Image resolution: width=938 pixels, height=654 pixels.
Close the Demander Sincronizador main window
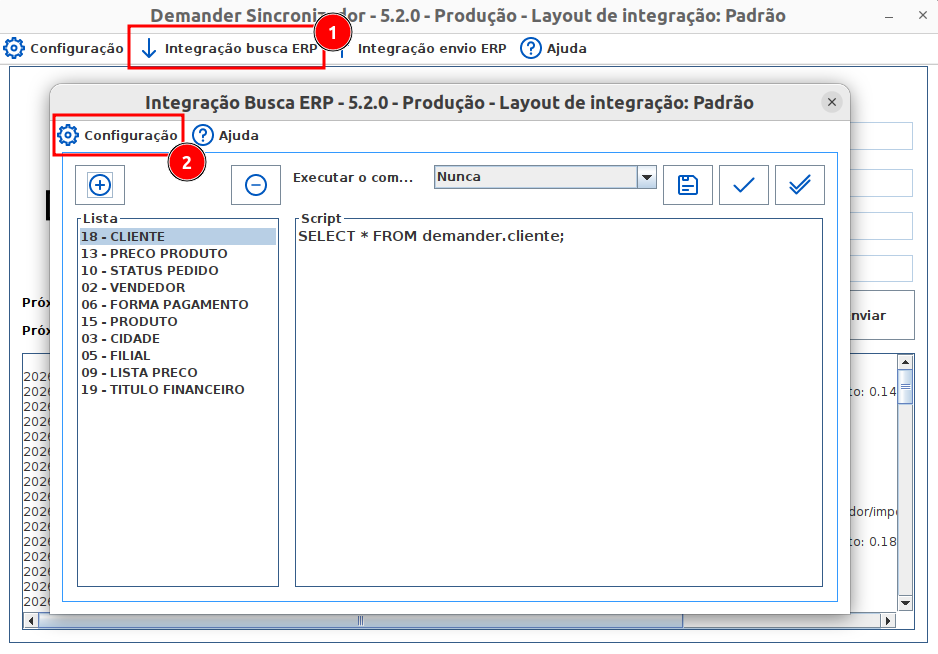[x=922, y=16]
